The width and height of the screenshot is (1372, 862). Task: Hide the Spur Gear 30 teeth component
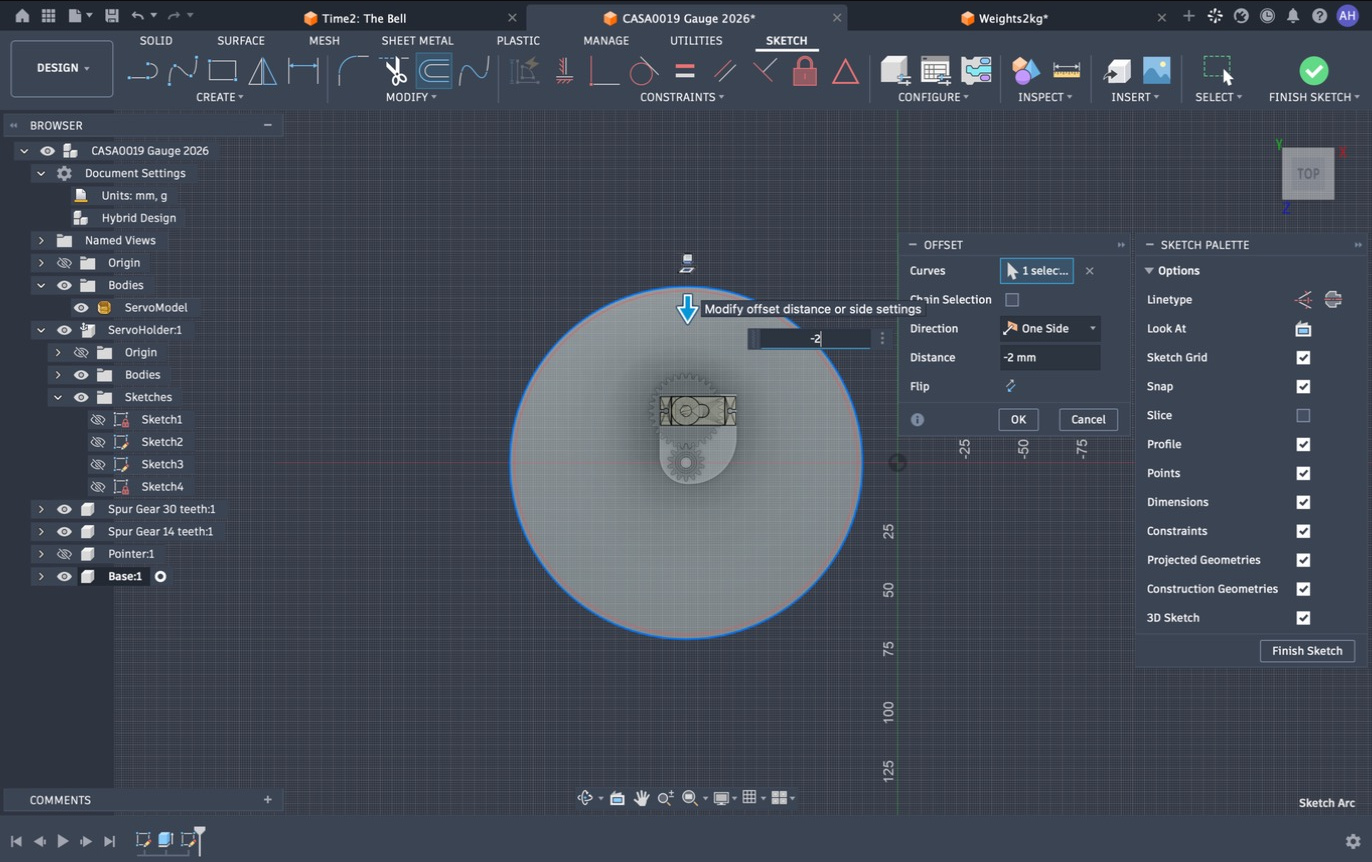pos(64,510)
